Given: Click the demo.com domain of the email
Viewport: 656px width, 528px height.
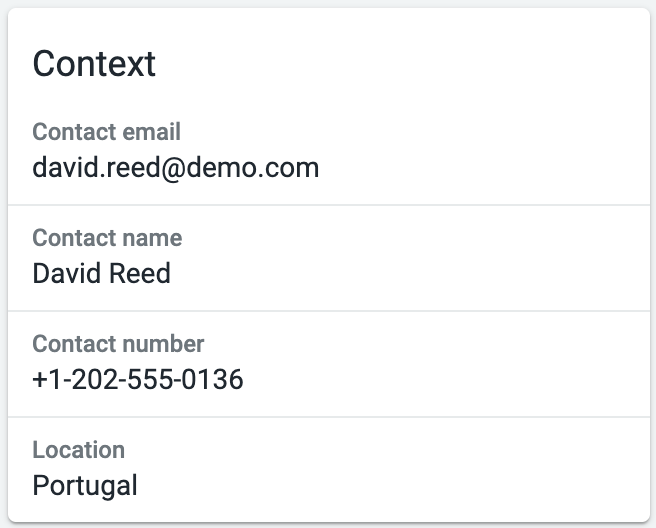Looking at the screenshot, I should [253, 168].
